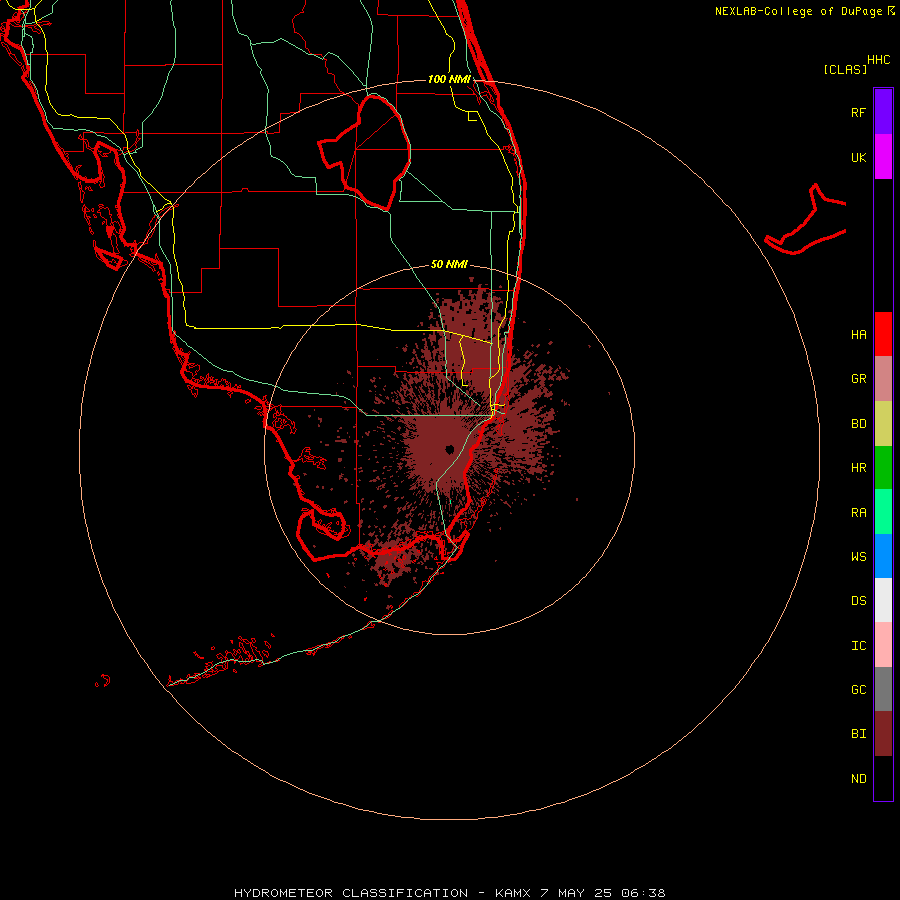
Task: Click the WS legend label
Action: pyautogui.click(x=858, y=556)
